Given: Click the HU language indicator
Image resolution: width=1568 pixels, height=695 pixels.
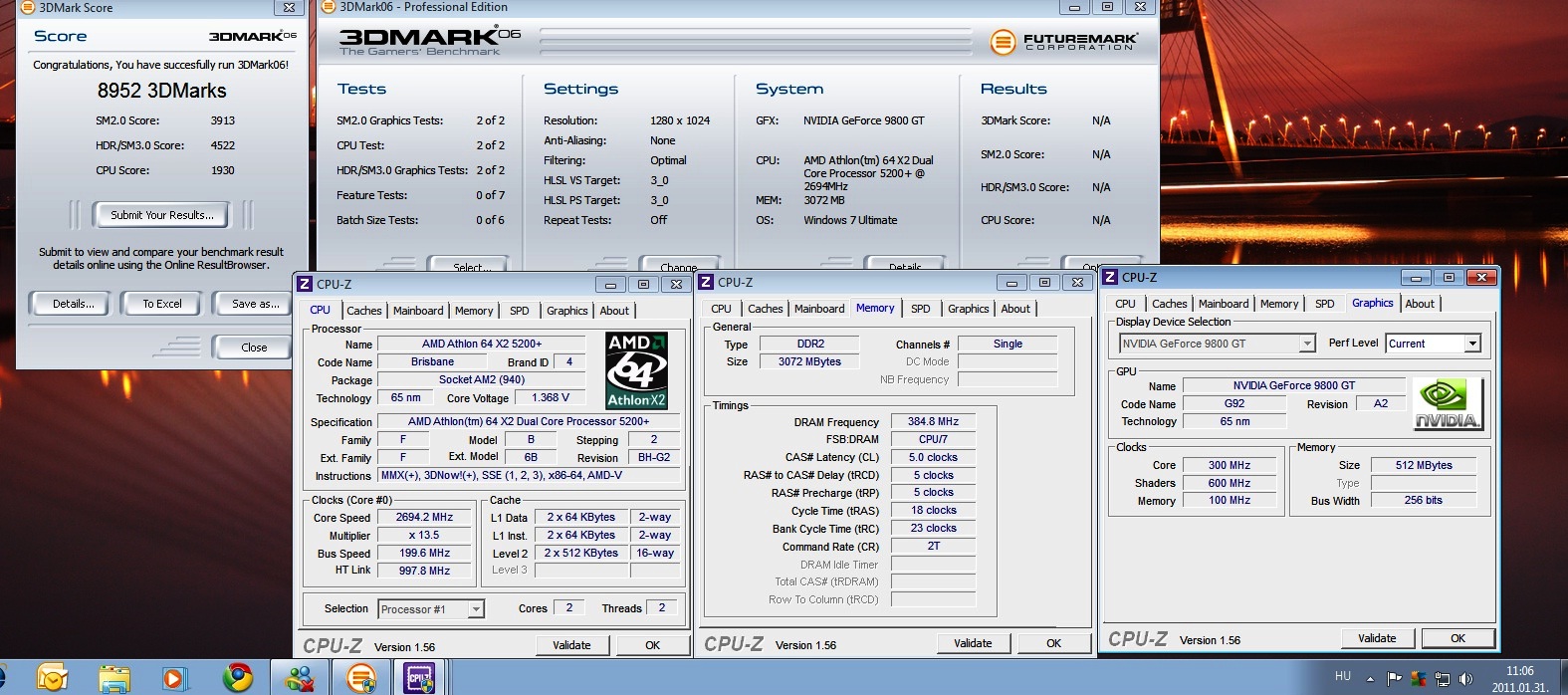Looking at the screenshot, I should [1343, 676].
